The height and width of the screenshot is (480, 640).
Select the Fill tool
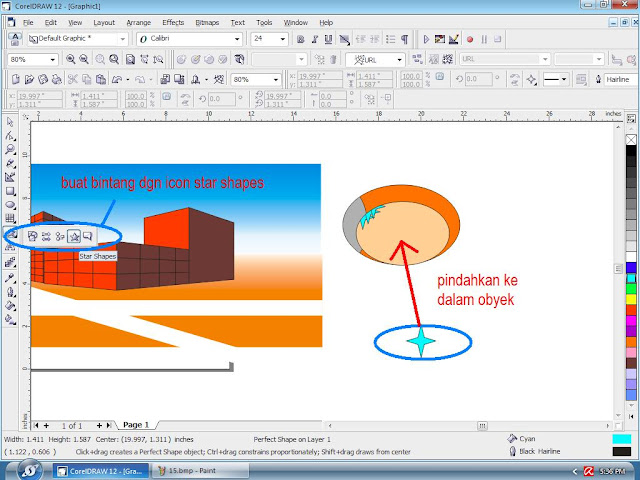tap(10, 306)
